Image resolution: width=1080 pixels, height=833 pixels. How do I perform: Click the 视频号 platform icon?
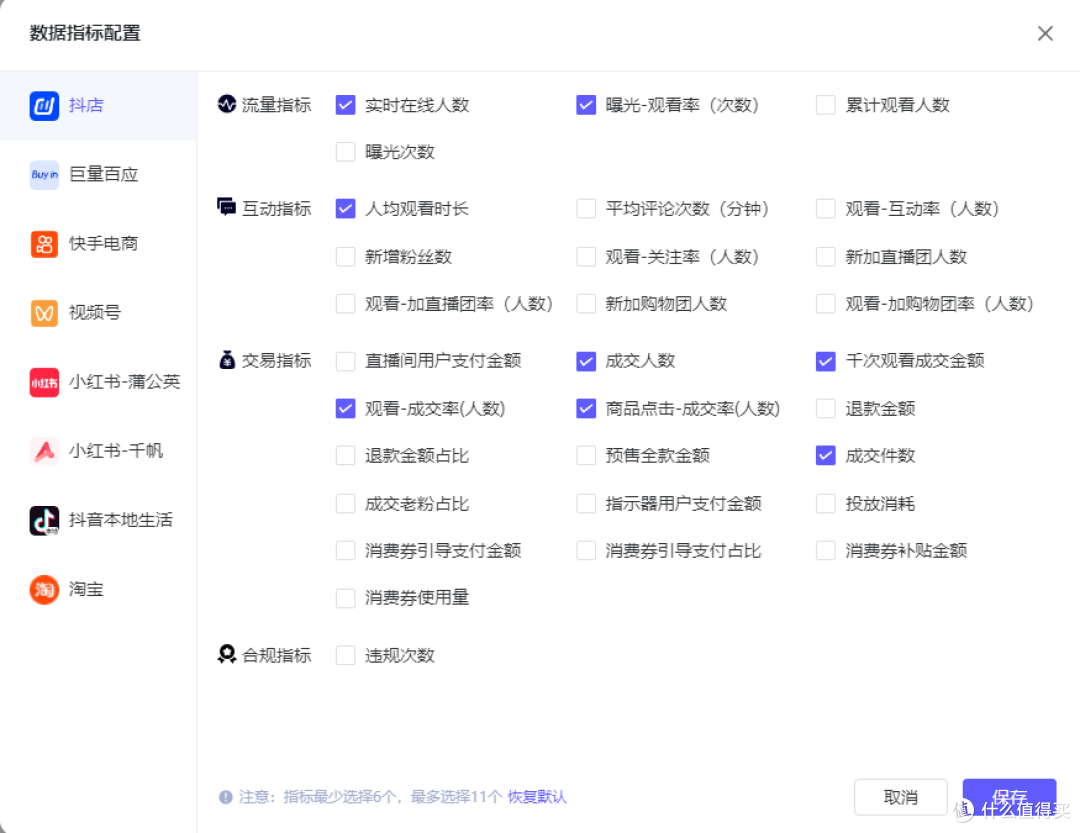(x=44, y=313)
